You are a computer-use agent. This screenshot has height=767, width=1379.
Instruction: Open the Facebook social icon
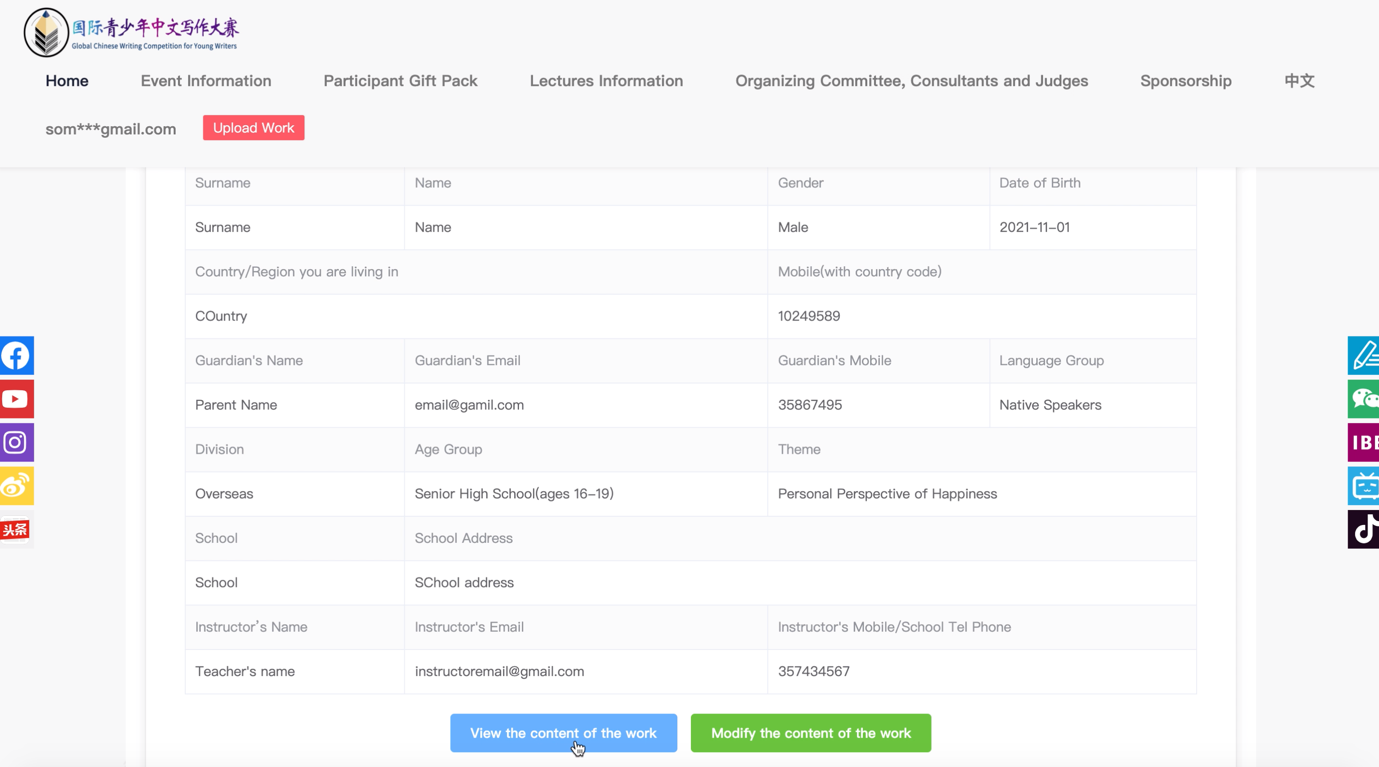16,355
